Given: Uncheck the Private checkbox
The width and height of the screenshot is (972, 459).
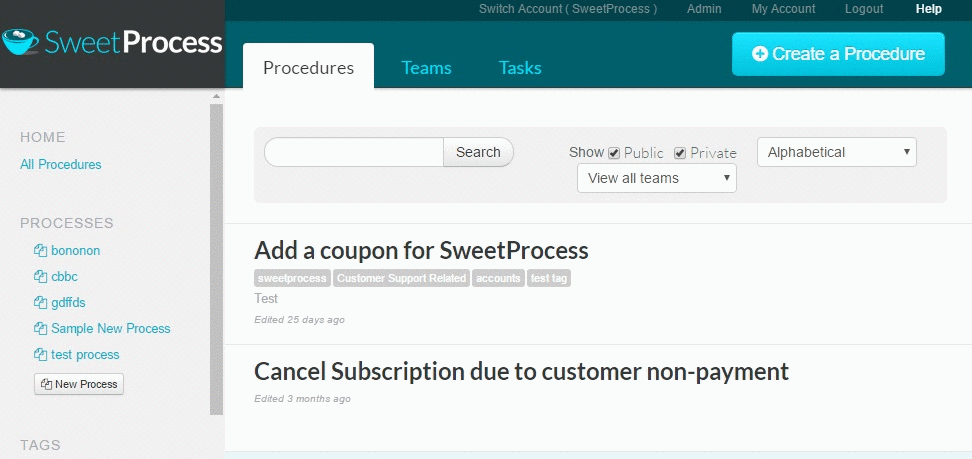Looking at the screenshot, I should 680,153.
